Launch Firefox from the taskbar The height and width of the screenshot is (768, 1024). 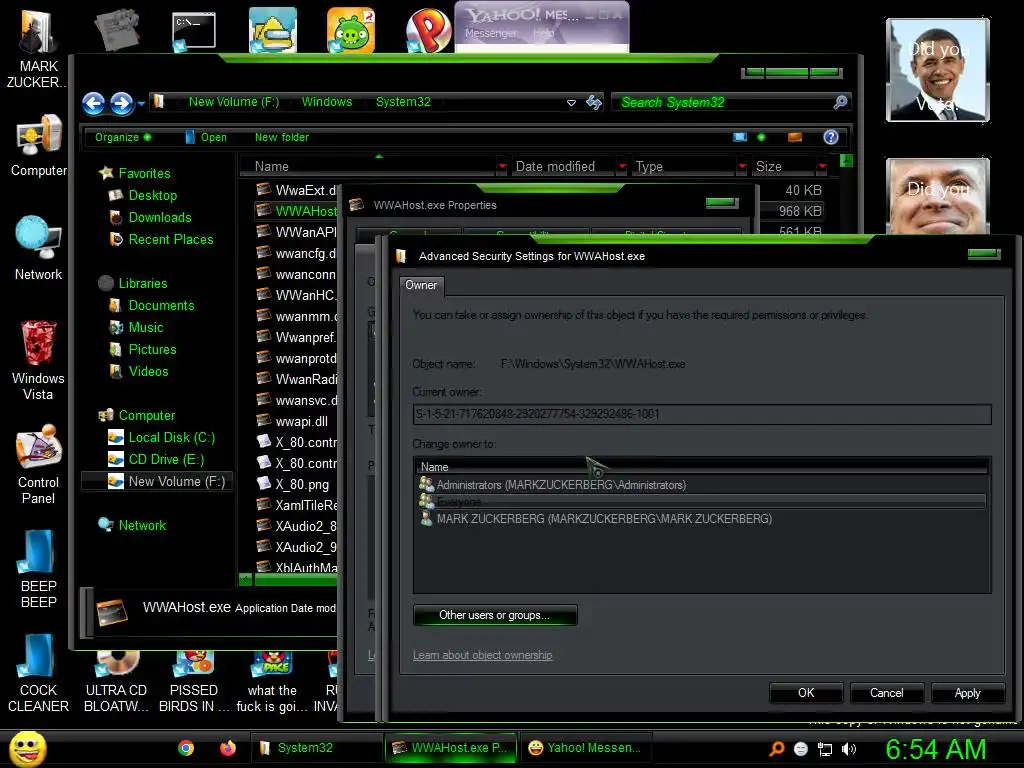click(x=228, y=748)
